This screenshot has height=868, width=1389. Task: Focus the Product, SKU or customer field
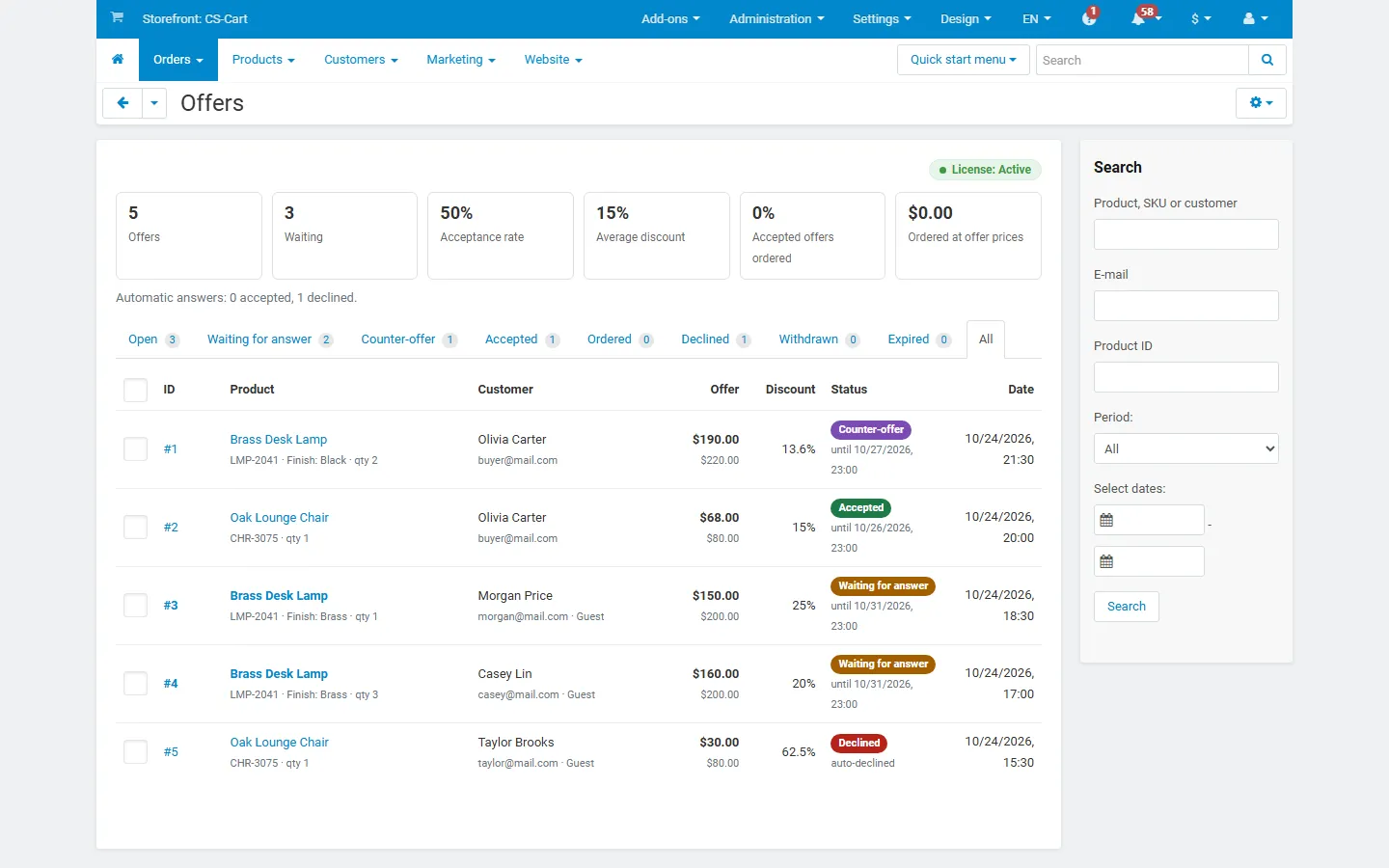[1186, 234]
